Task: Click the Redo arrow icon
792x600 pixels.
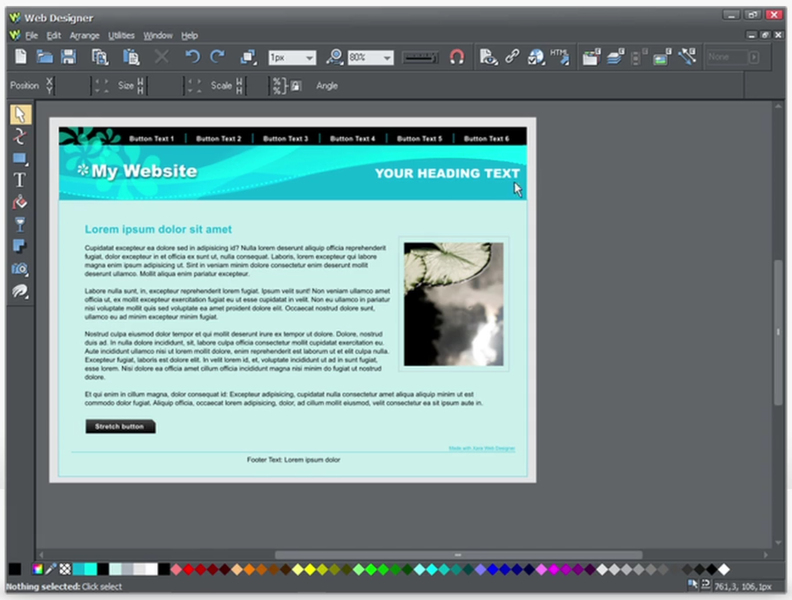Action: [217, 58]
